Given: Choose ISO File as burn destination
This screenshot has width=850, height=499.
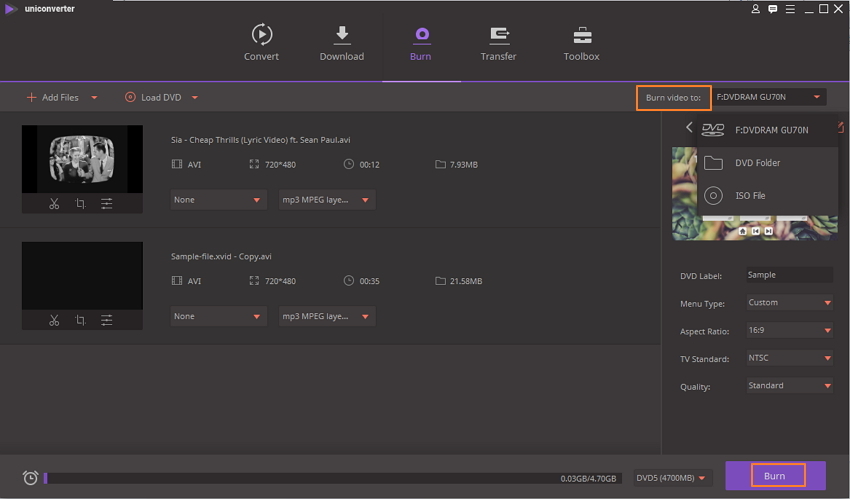Looking at the screenshot, I should pyautogui.click(x=767, y=196).
